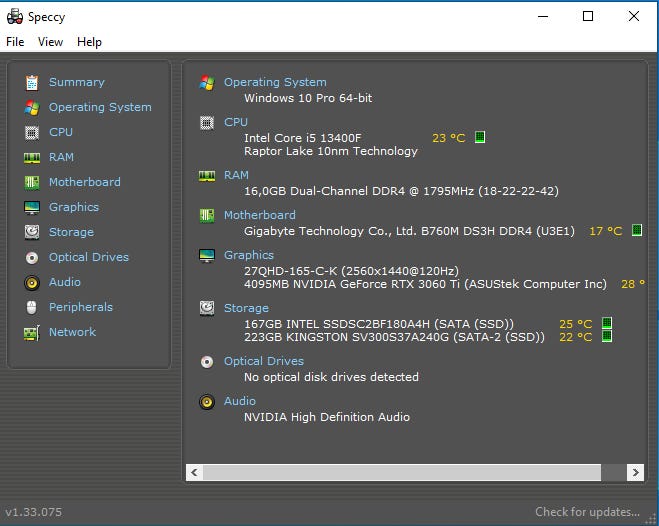This screenshot has width=659, height=526.
Task: Click the Optical Drives disc icon in sidebar
Action: (x=32, y=258)
